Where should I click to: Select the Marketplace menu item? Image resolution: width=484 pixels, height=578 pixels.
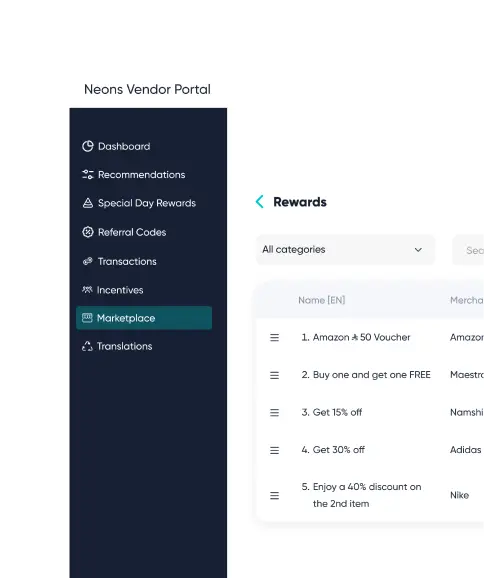(x=144, y=318)
